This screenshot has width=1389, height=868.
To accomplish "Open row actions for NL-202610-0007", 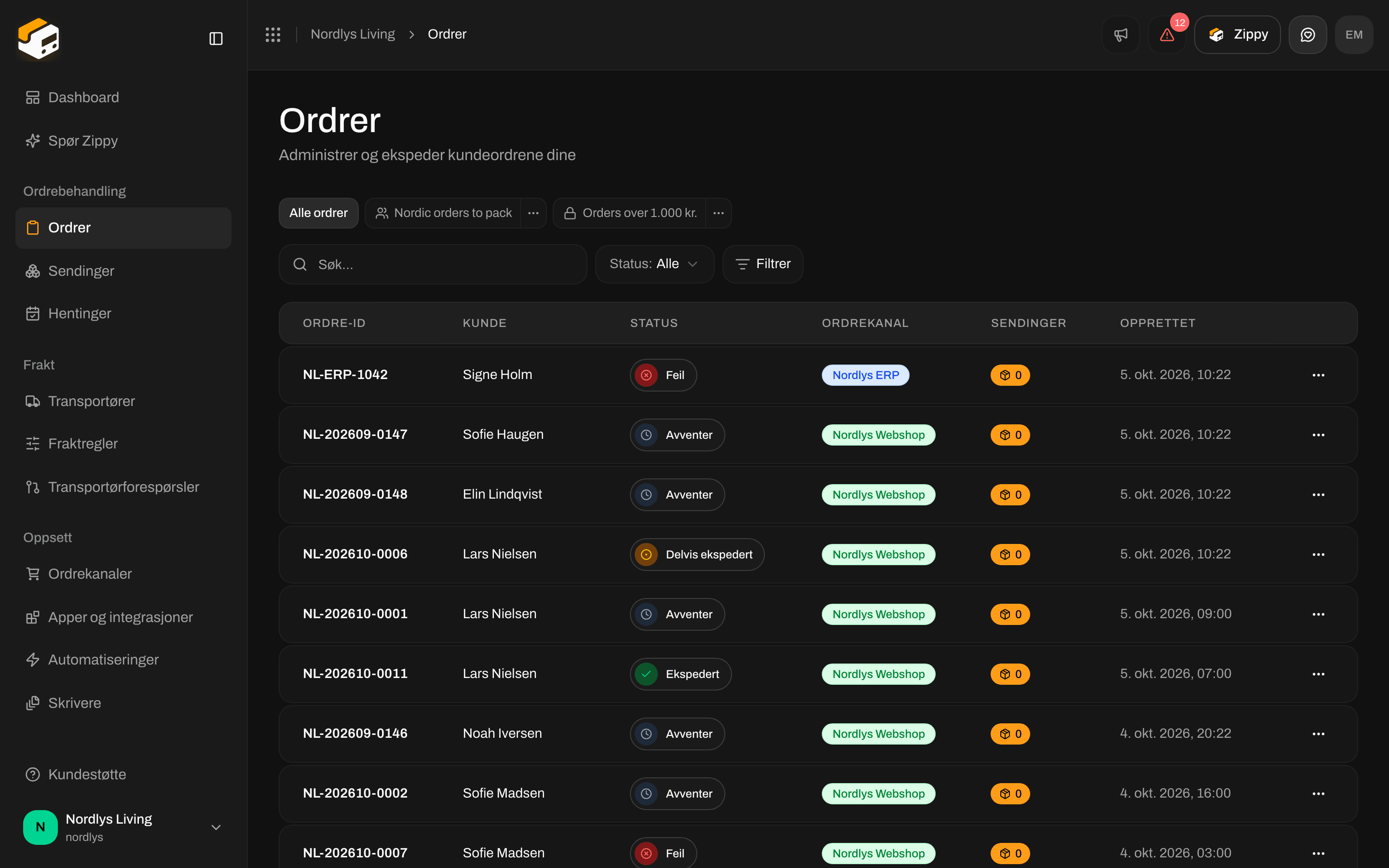I will coord(1319,853).
